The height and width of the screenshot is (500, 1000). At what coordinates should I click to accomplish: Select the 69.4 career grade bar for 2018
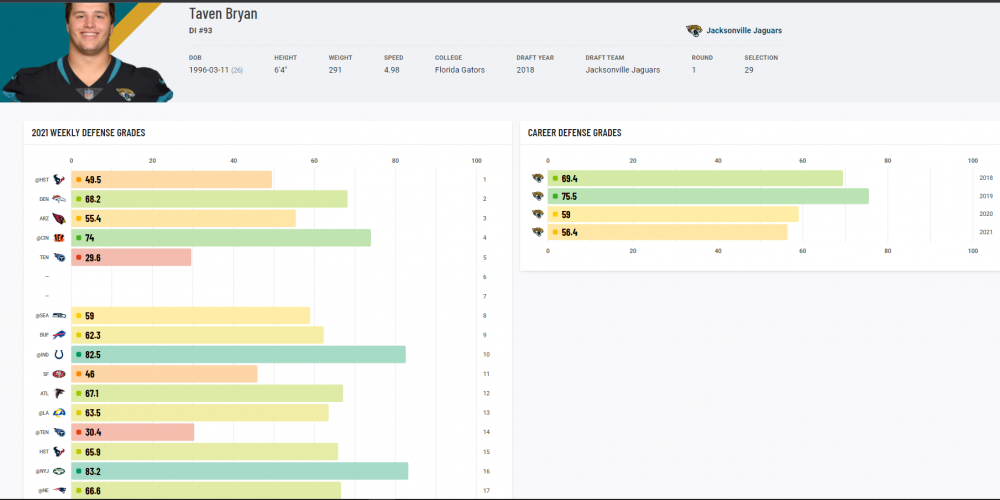pos(695,179)
